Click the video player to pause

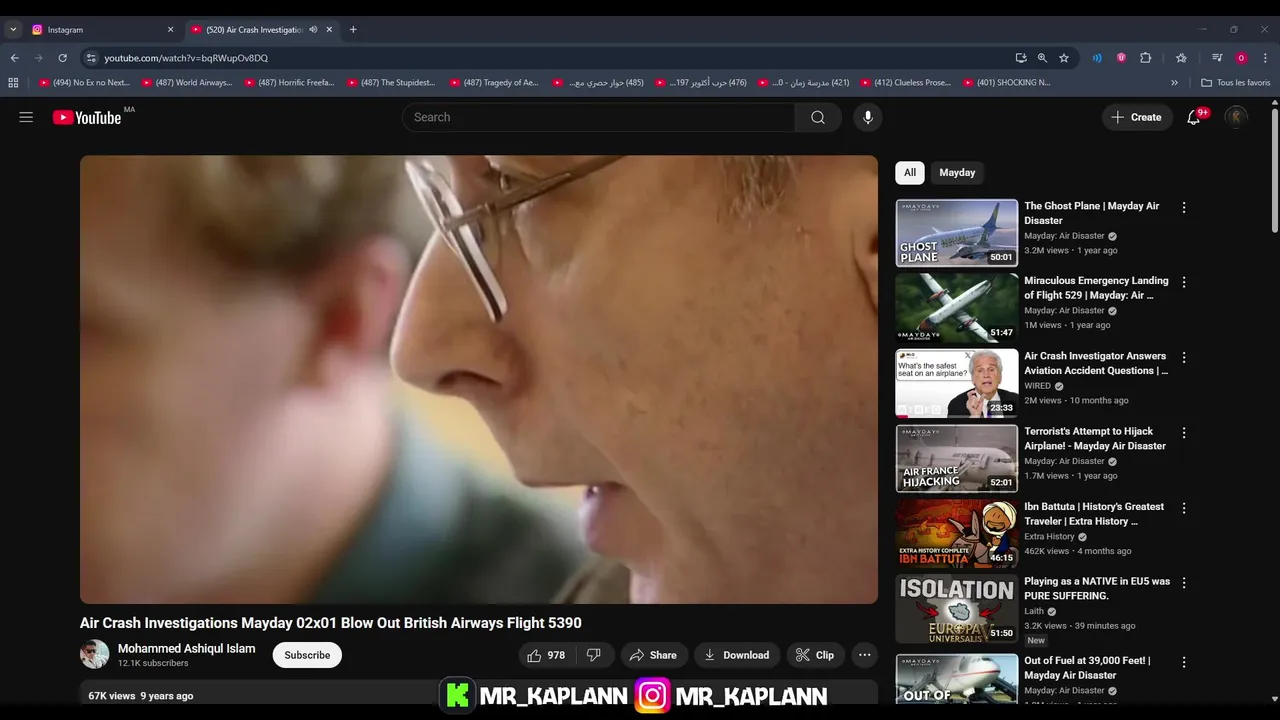point(479,379)
